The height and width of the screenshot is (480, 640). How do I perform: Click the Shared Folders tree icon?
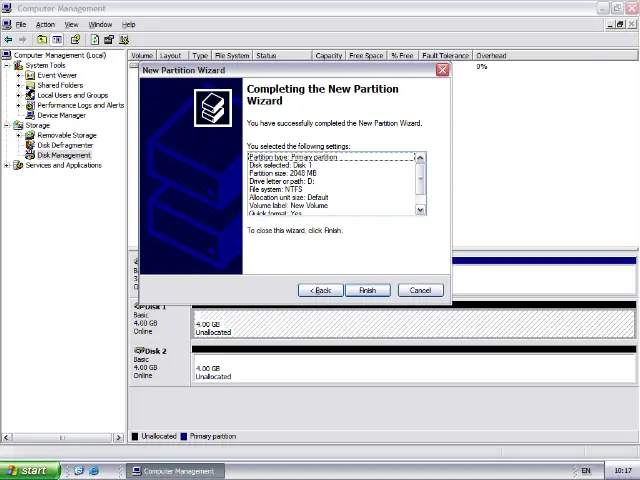[x=30, y=85]
